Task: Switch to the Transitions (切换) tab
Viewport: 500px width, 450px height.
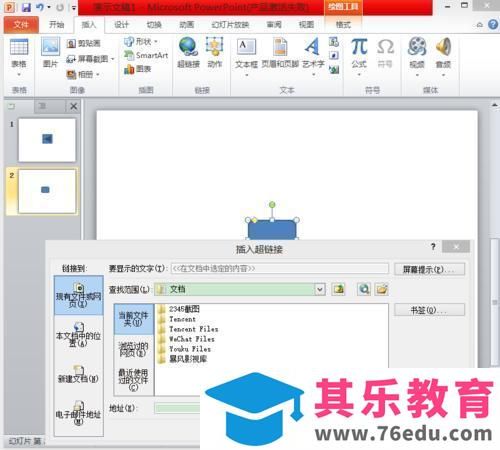Action: (154, 25)
